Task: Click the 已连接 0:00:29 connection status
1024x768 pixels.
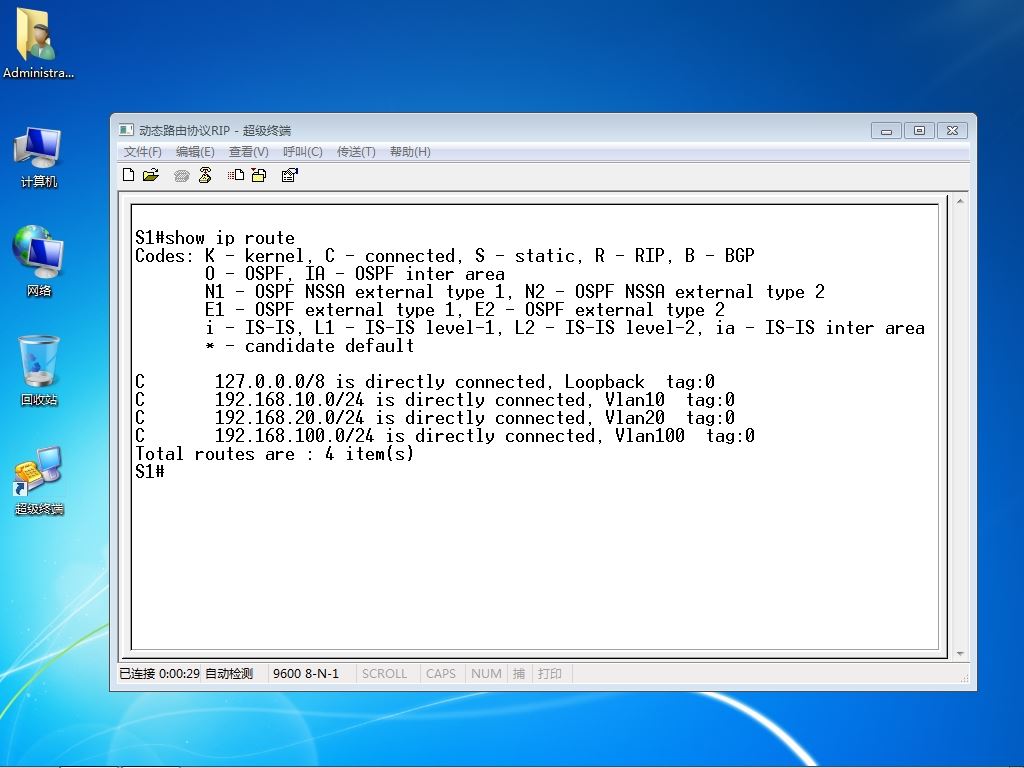Action: point(159,673)
